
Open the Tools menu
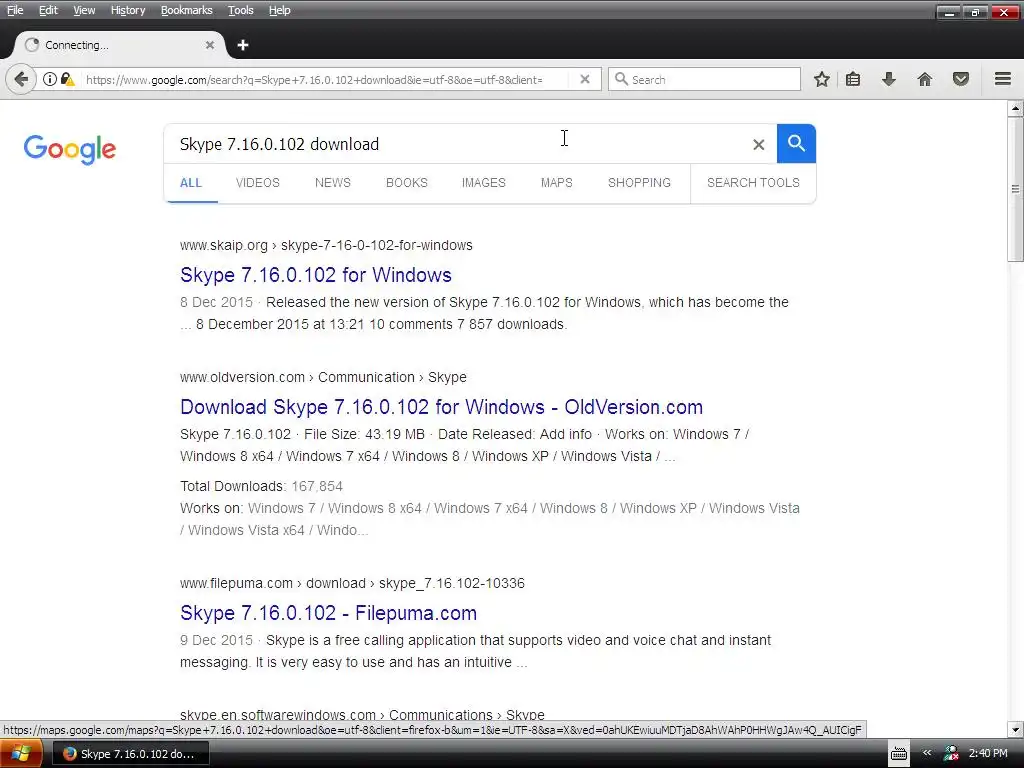tap(240, 10)
